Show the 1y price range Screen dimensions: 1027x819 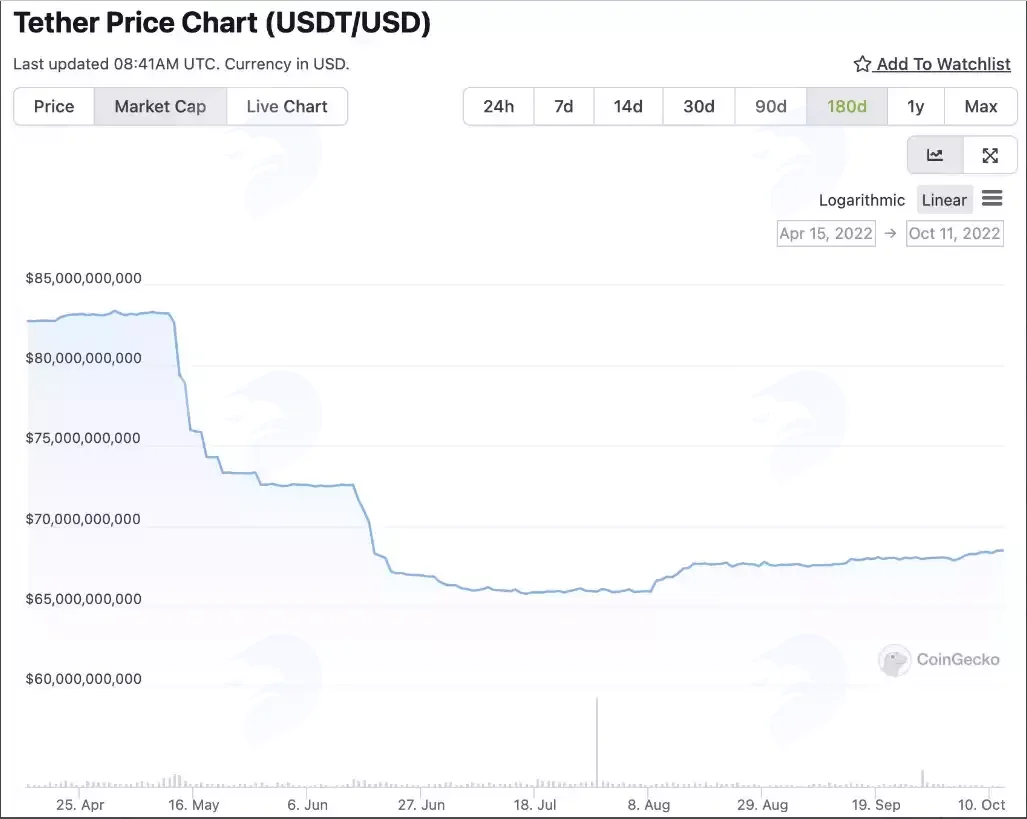[x=916, y=106]
